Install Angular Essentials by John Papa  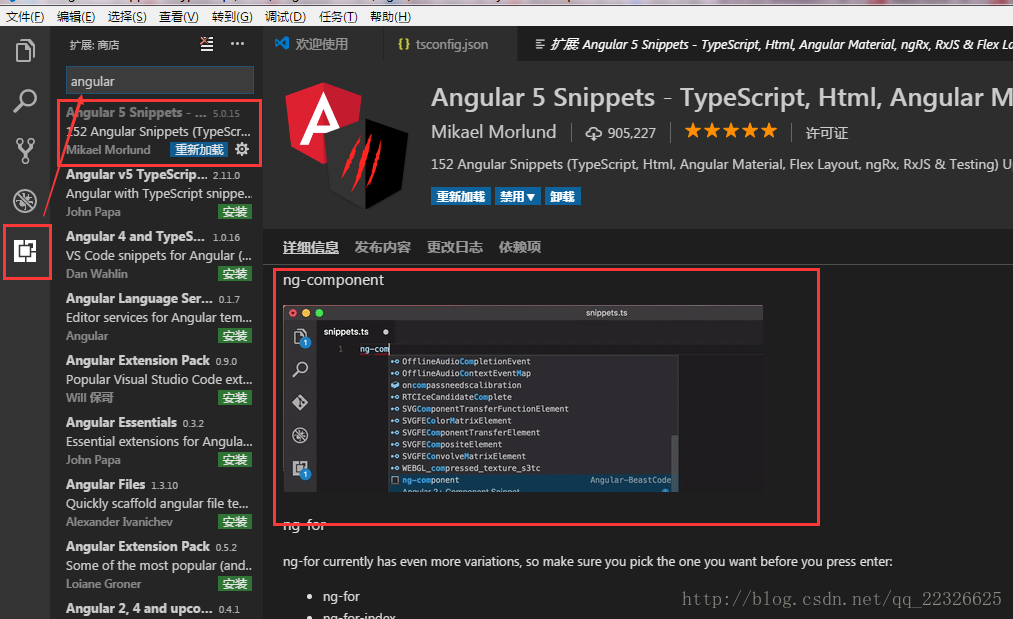(x=235, y=460)
